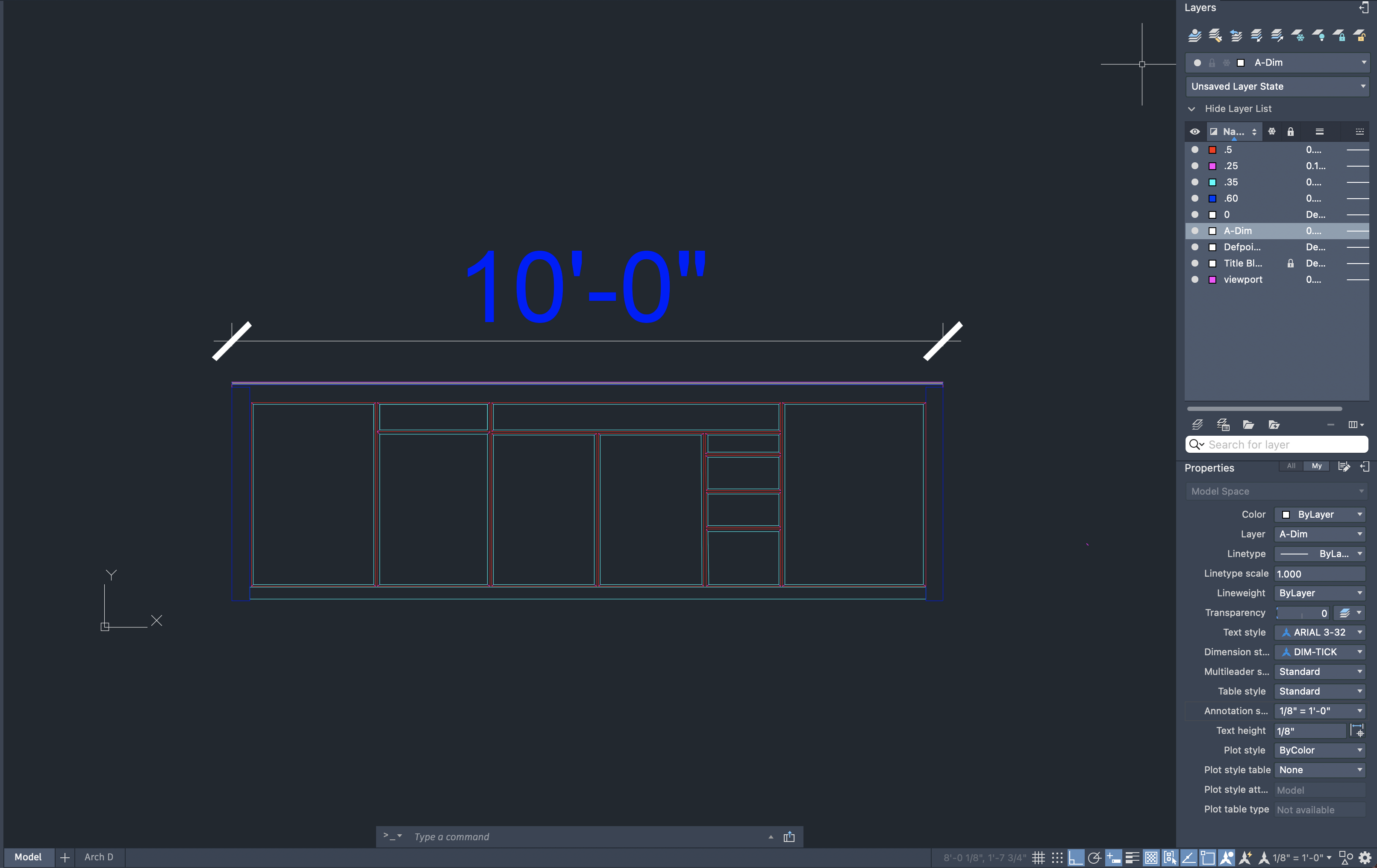Click the Layer Unlock tool icon
This screenshot has width=1377, height=868.
point(1360,35)
